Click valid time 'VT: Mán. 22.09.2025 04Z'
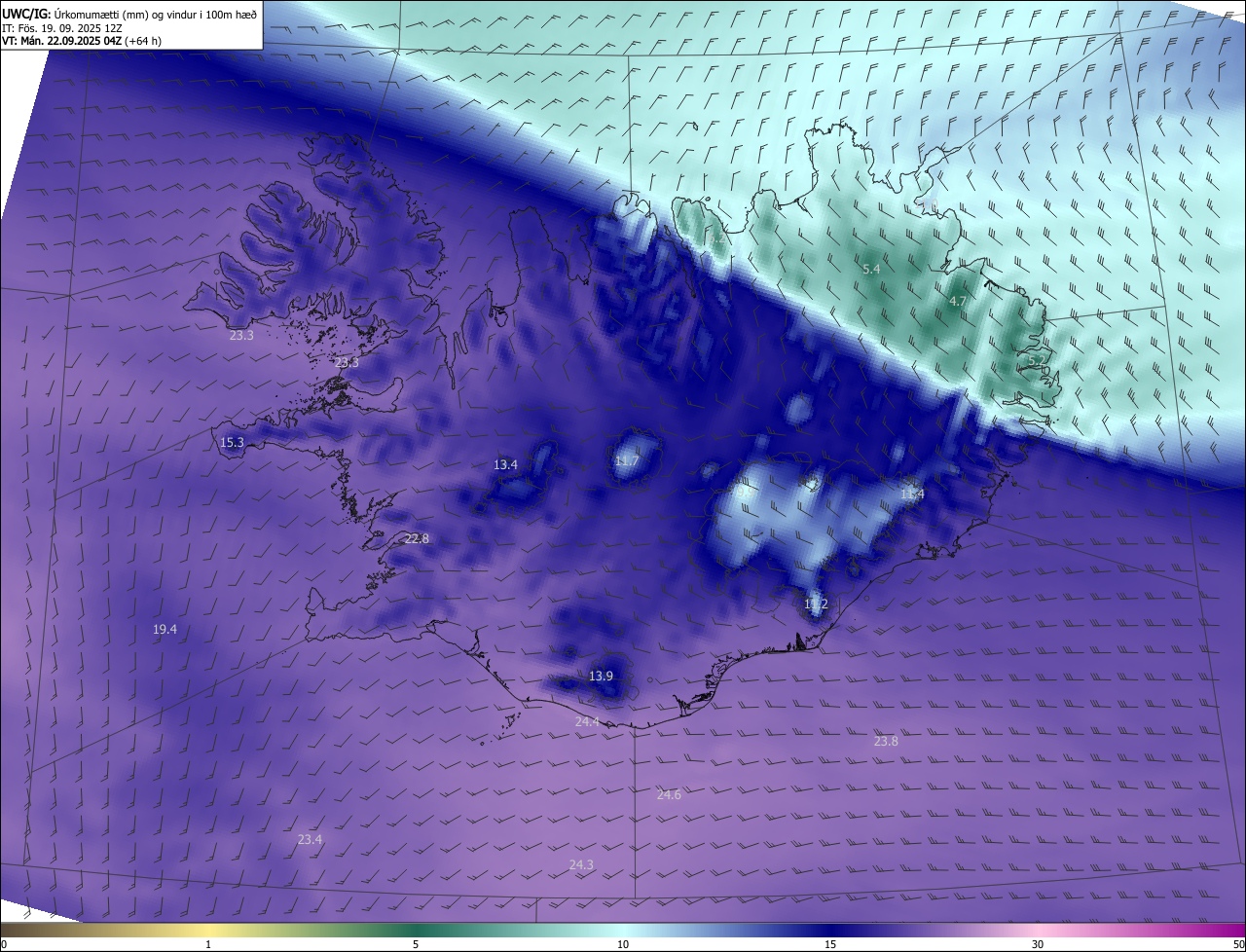 (62, 42)
